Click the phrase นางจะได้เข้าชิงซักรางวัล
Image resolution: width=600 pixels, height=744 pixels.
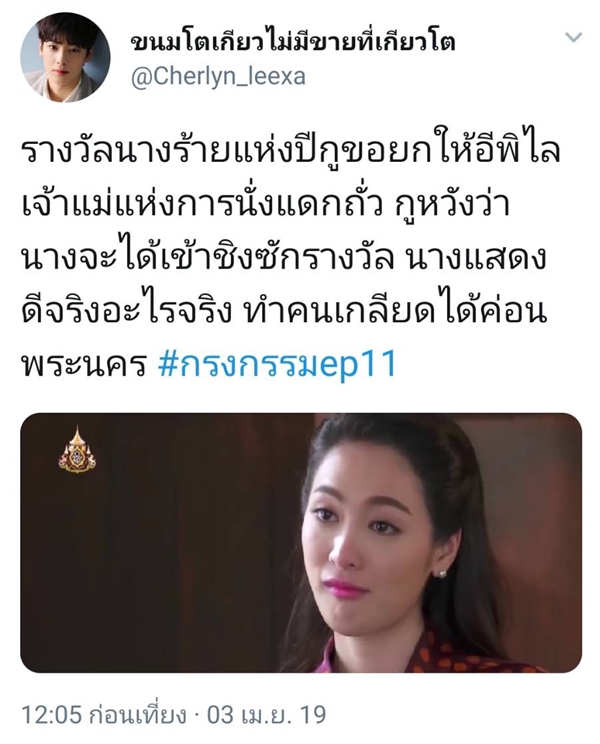(207, 259)
